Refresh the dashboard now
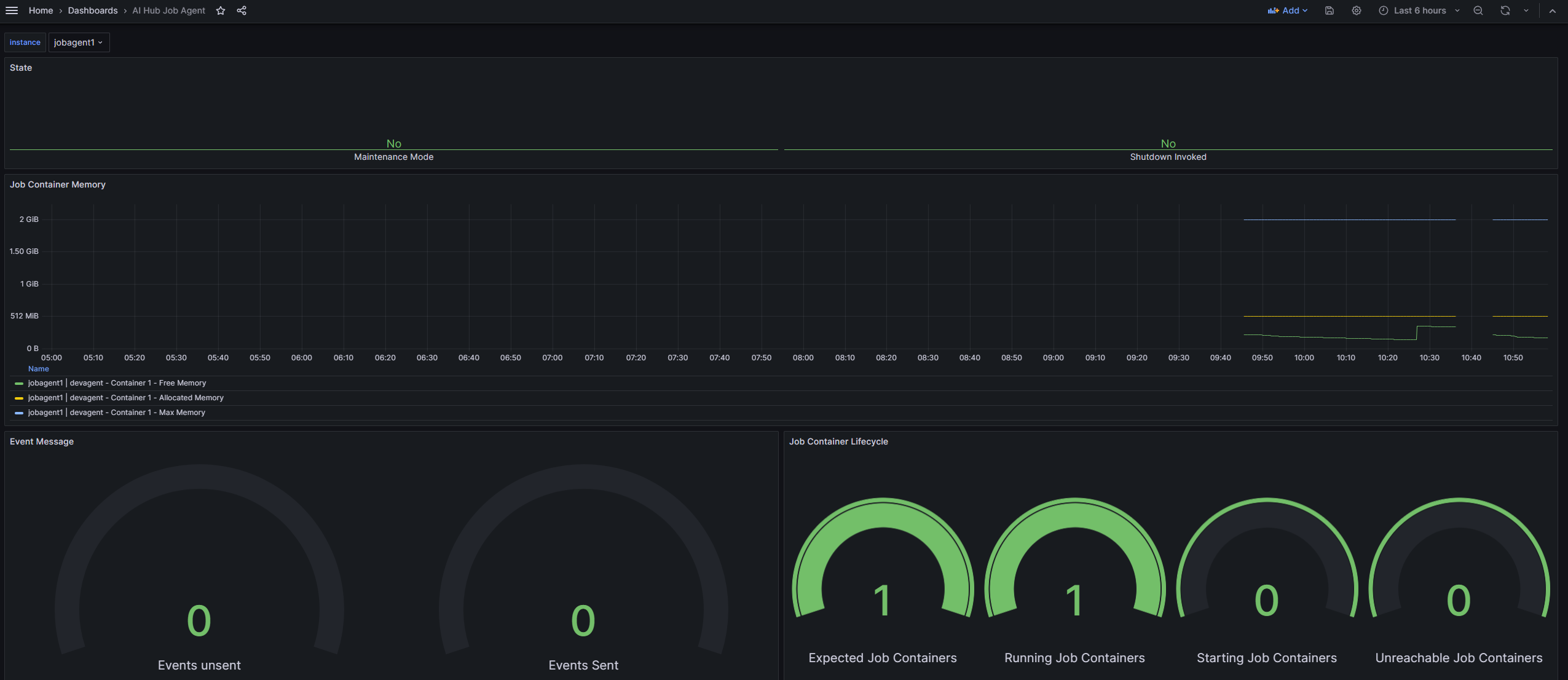Viewport: 1568px width, 680px height. click(x=1505, y=10)
